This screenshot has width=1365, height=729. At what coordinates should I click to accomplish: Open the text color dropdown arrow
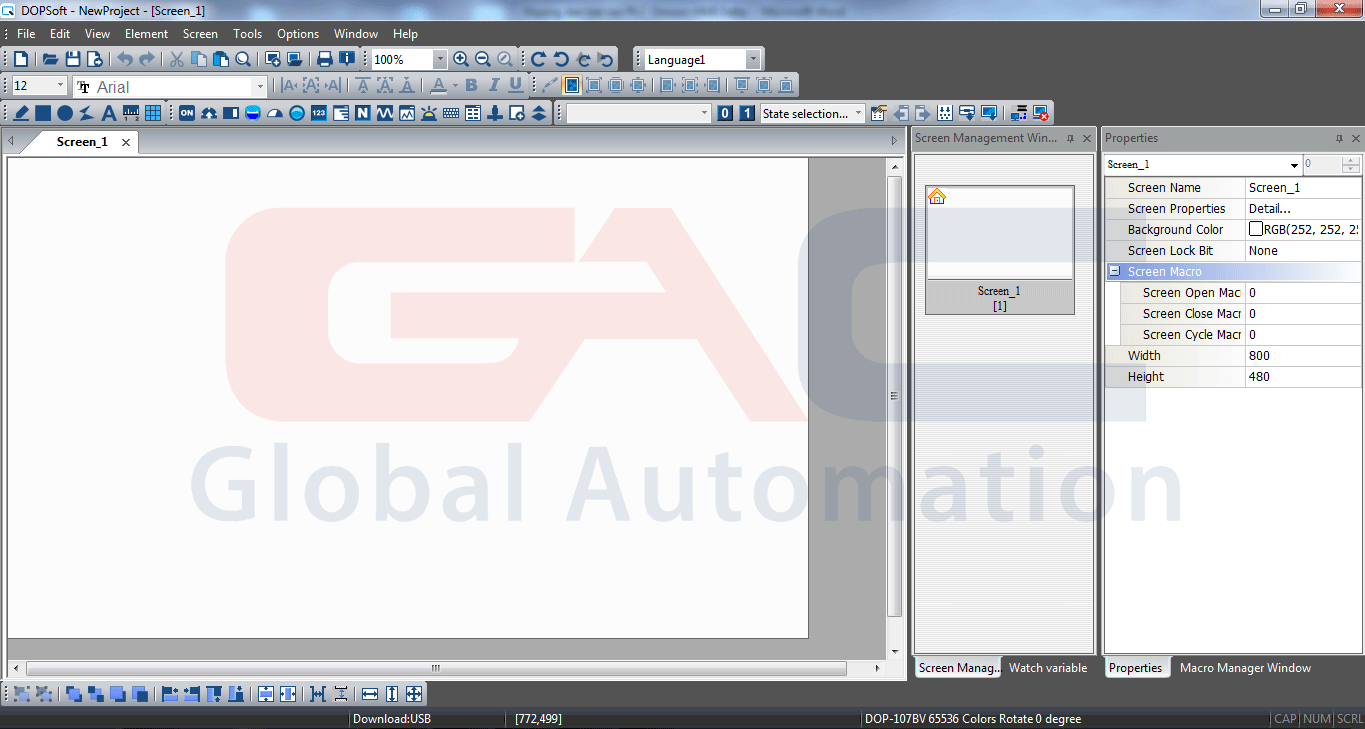point(454,86)
